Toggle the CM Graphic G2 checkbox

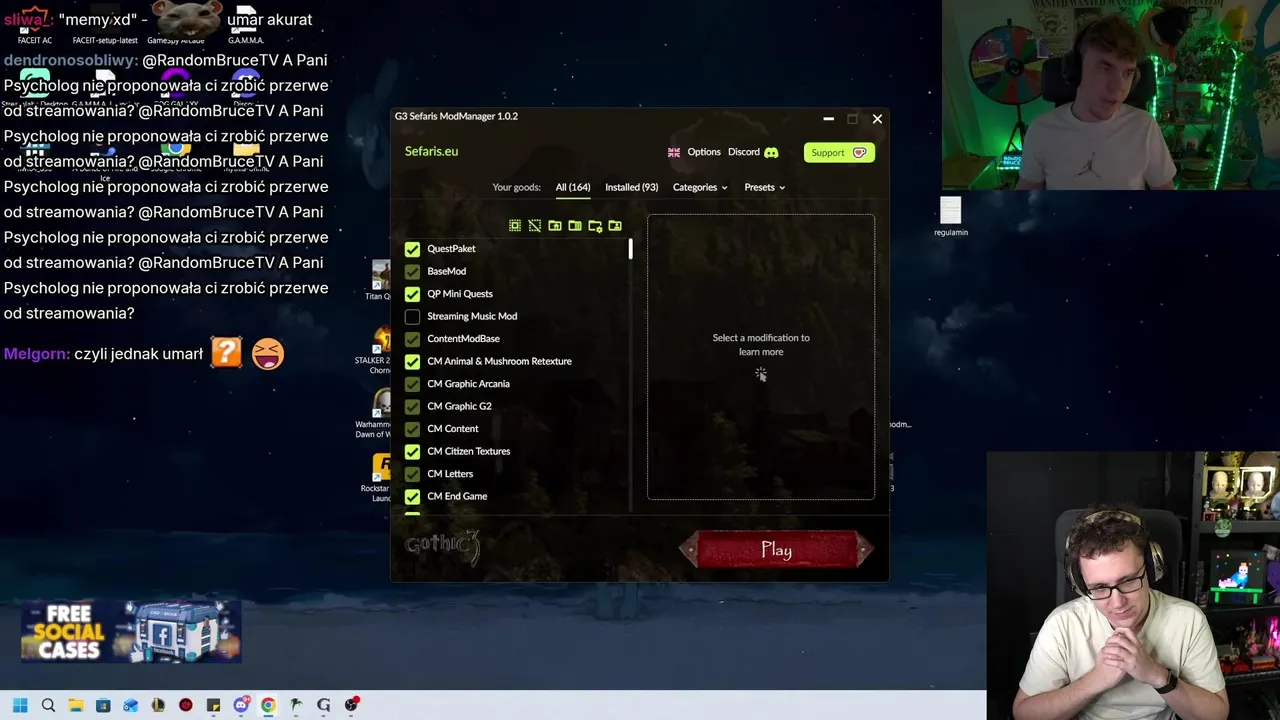pyautogui.click(x=412, y=406)
